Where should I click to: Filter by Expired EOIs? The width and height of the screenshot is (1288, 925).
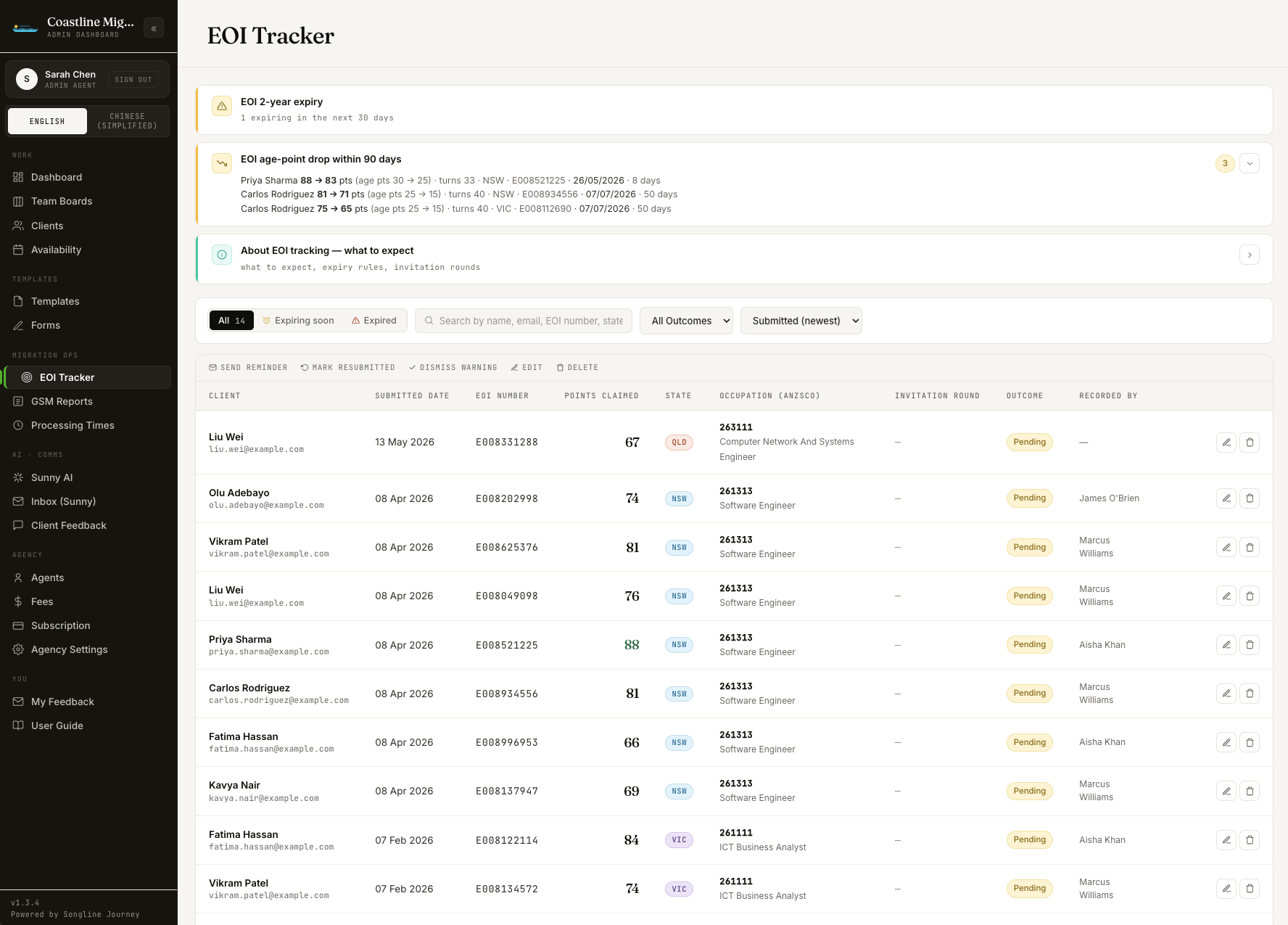[374, 321]
